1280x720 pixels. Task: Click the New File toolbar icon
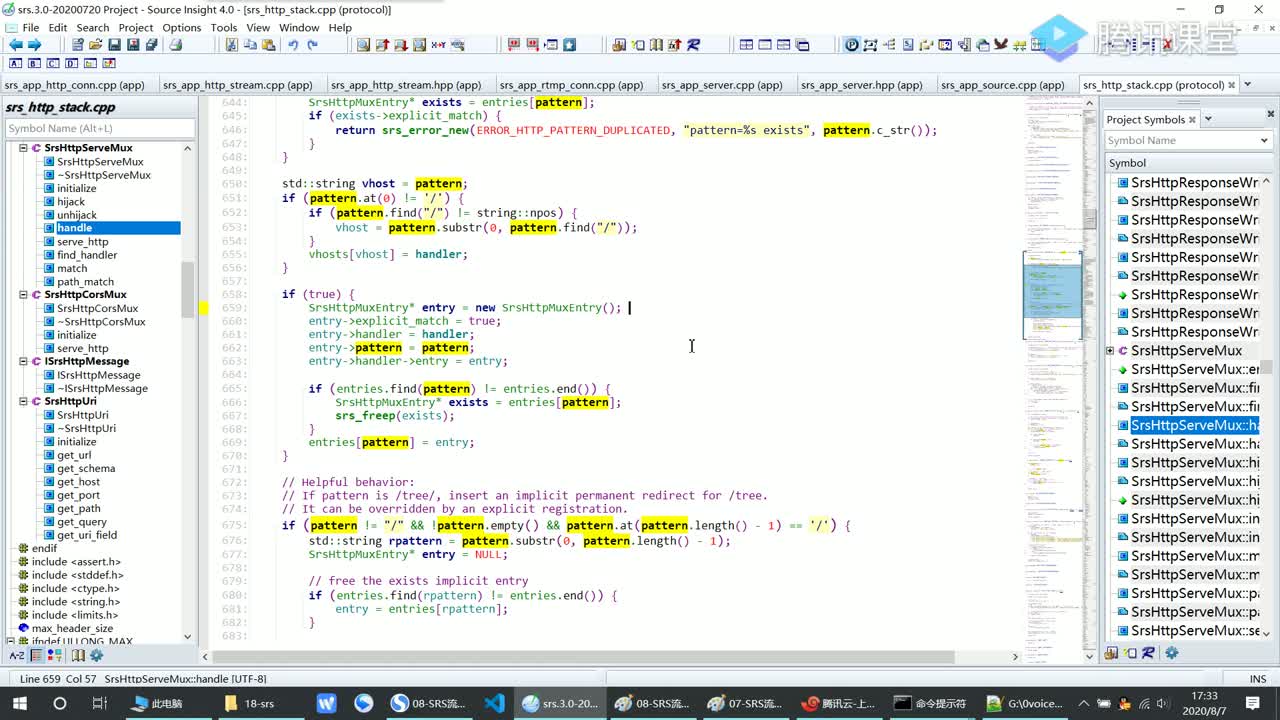77,45
